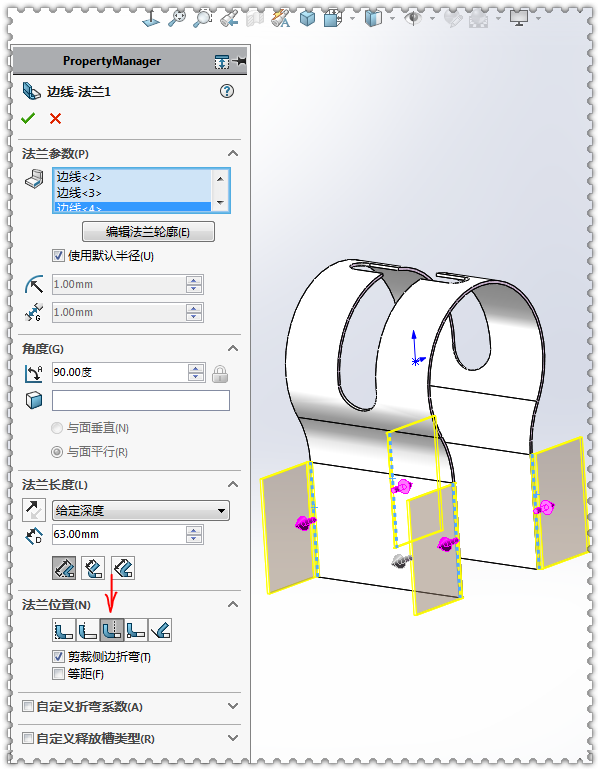Select Inner Virtual Sharp length option
The image size is (600, 771).
click(x=93, y=568)
